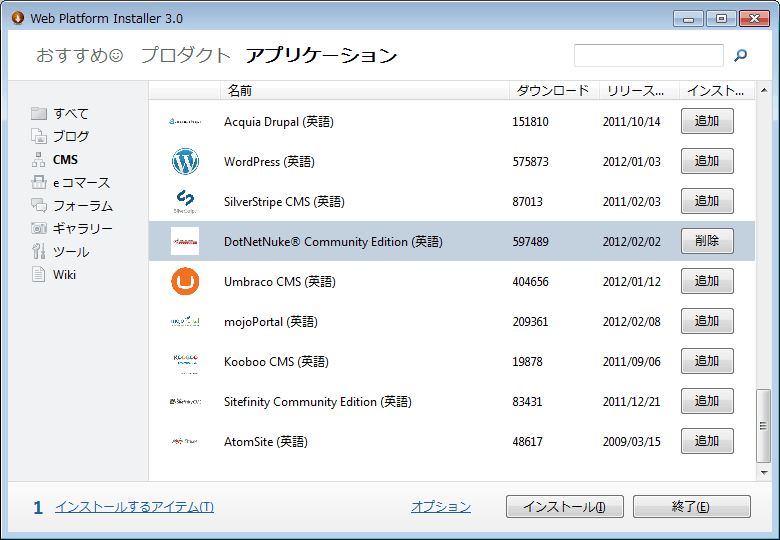Sort by the ダウンロード column header
This screenshot has width=780, height=540.
[554, 90]
